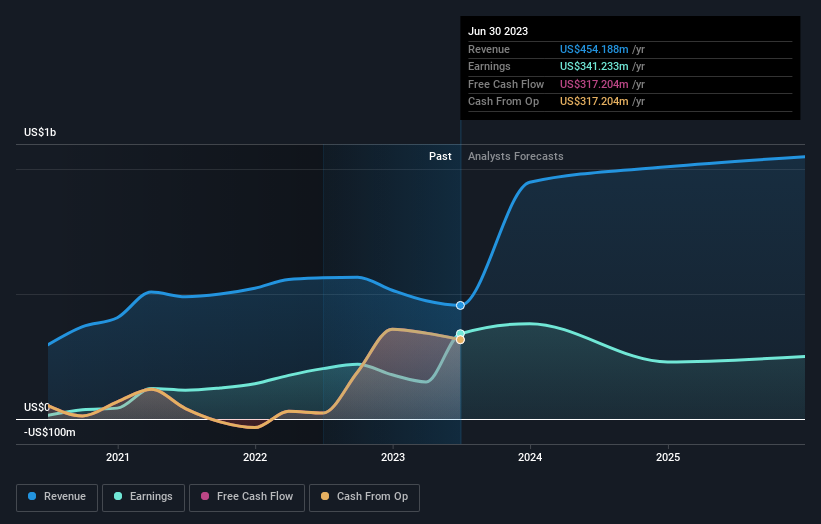Select the 2022 x-axis label

click(255, 457)
